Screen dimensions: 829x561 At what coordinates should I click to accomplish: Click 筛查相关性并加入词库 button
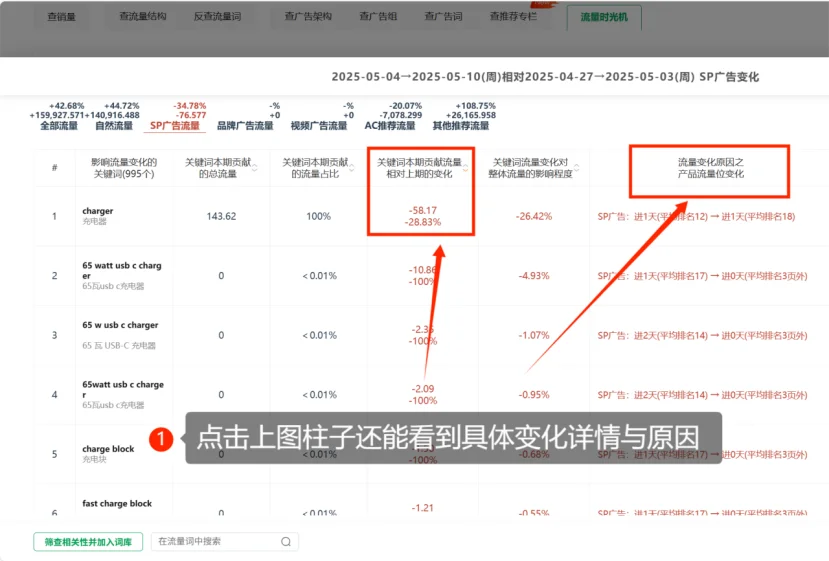pyautogui.click(x=88, y=541)
